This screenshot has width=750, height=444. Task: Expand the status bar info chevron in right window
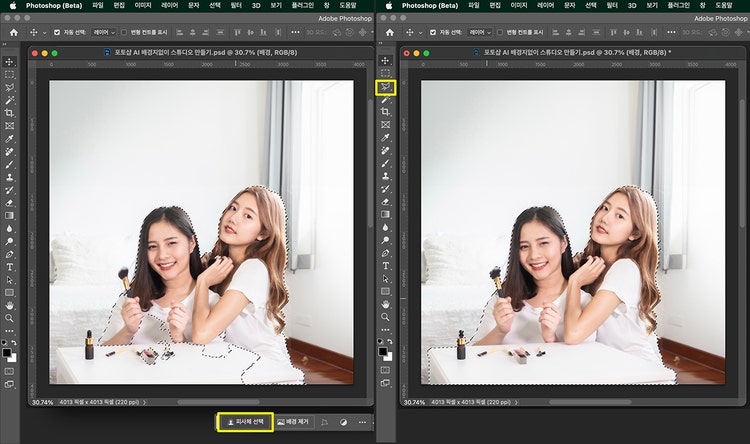click(x=516, y=402)
